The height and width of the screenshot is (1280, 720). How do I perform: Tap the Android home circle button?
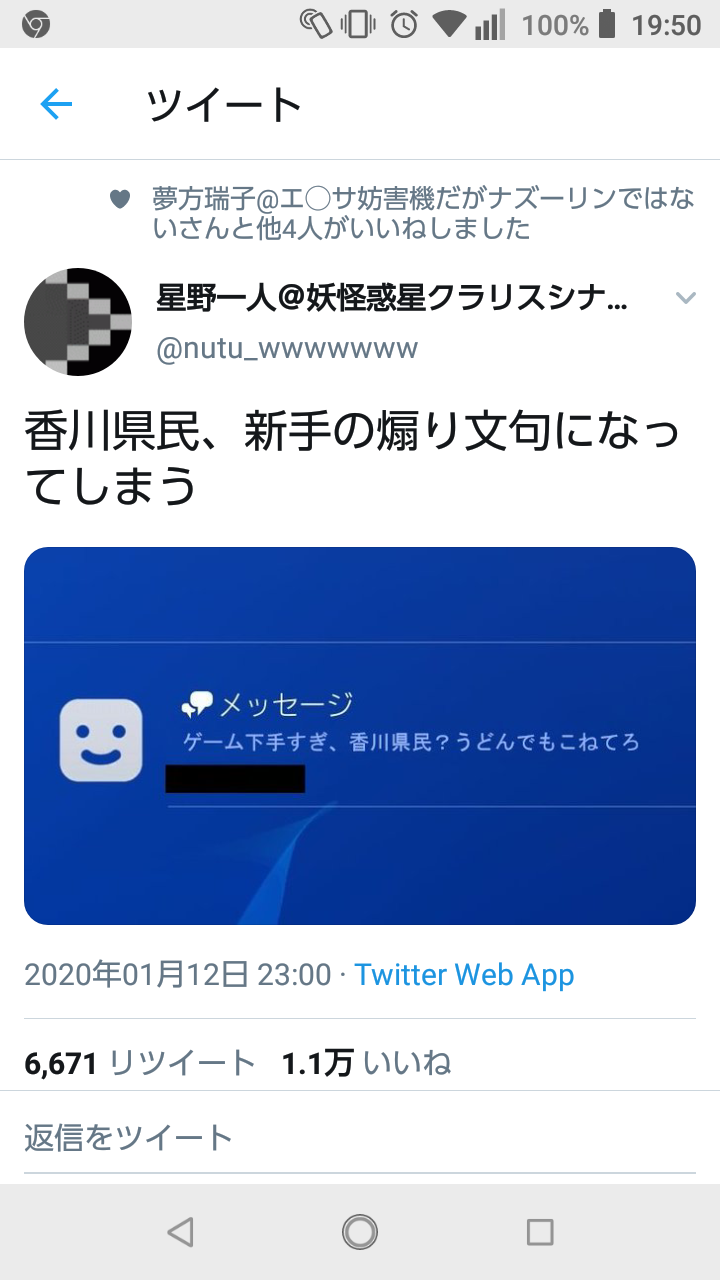click(360, 1232)
